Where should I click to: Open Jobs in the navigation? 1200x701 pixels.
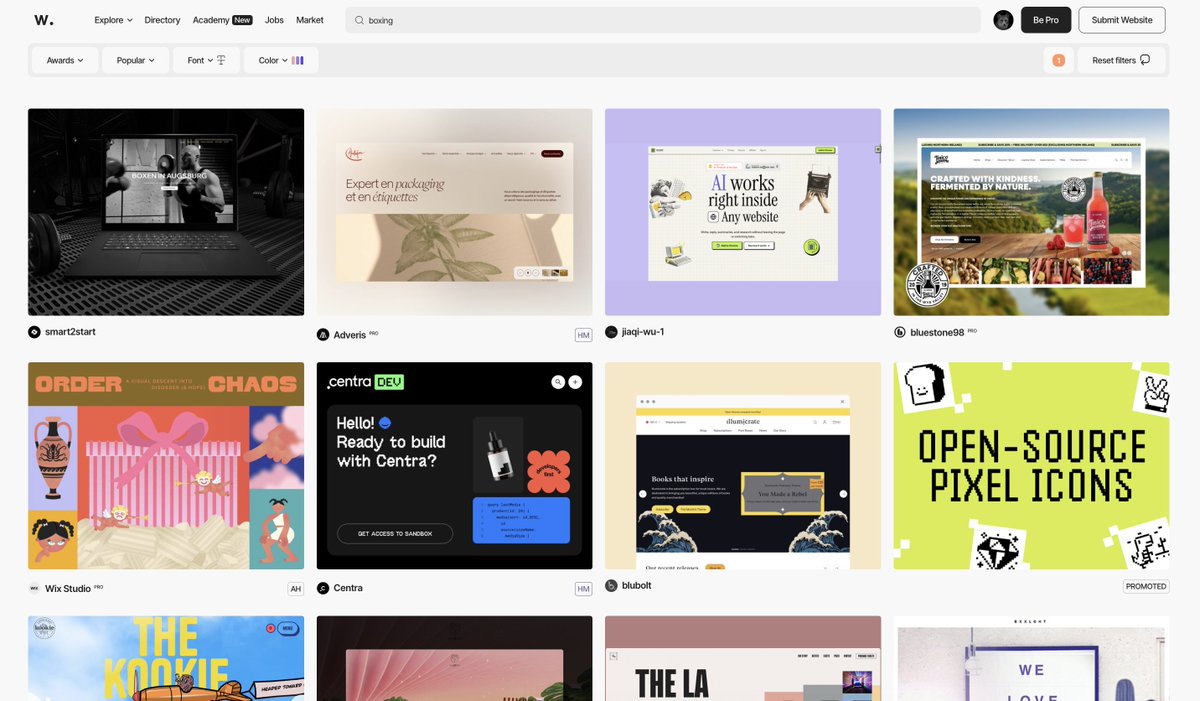pos(274,20)
